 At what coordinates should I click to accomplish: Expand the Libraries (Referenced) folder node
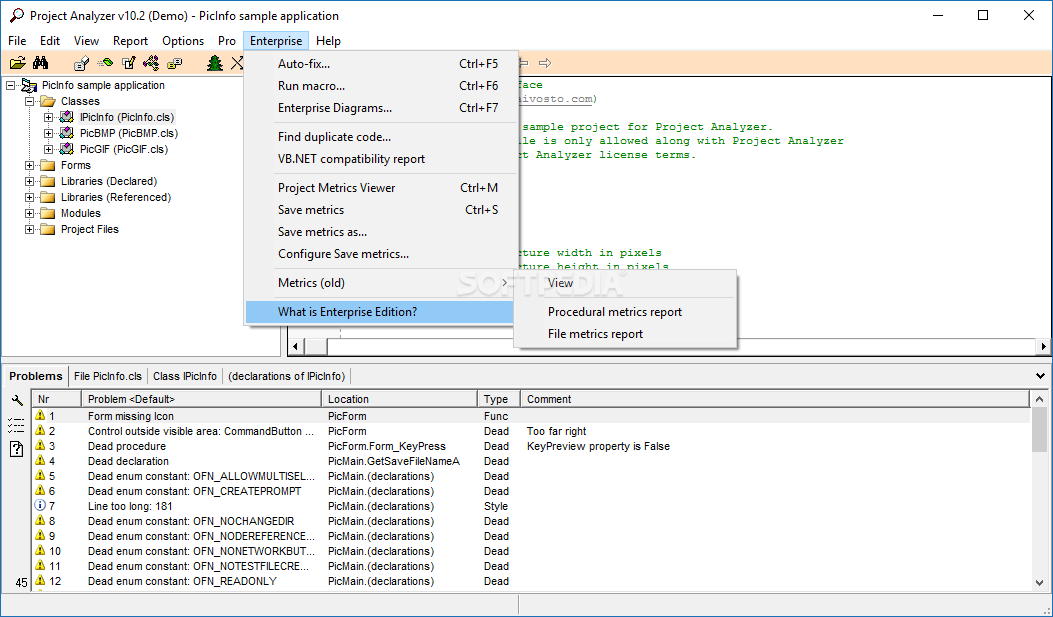click(x=30, y=197)
